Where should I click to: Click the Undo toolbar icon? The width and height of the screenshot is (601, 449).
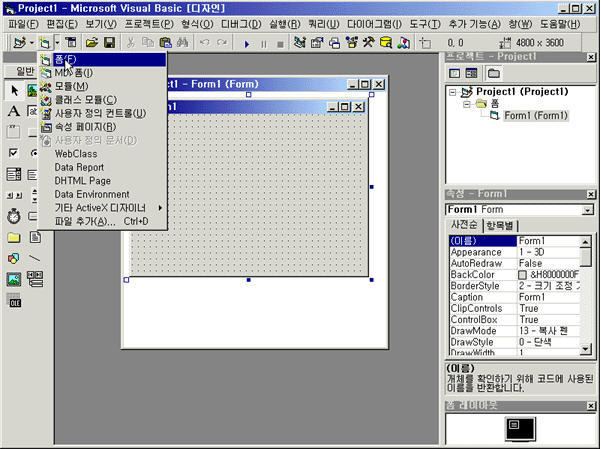(204, 43)
